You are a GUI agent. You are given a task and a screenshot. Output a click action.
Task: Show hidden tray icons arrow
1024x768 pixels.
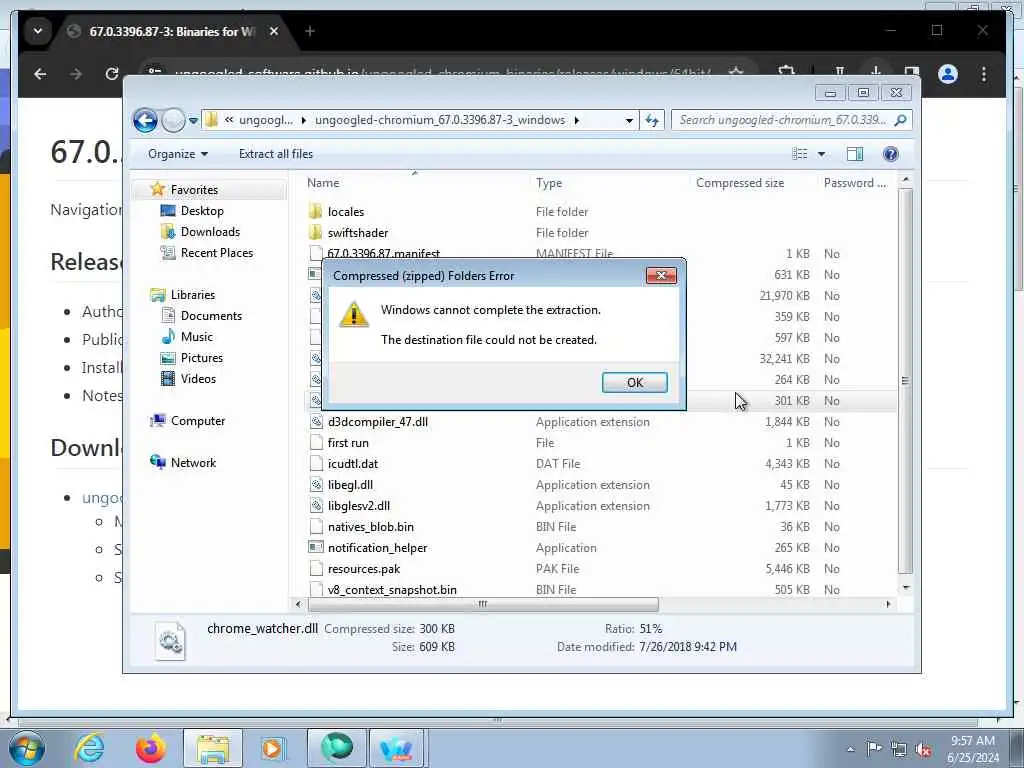(850, 749)
